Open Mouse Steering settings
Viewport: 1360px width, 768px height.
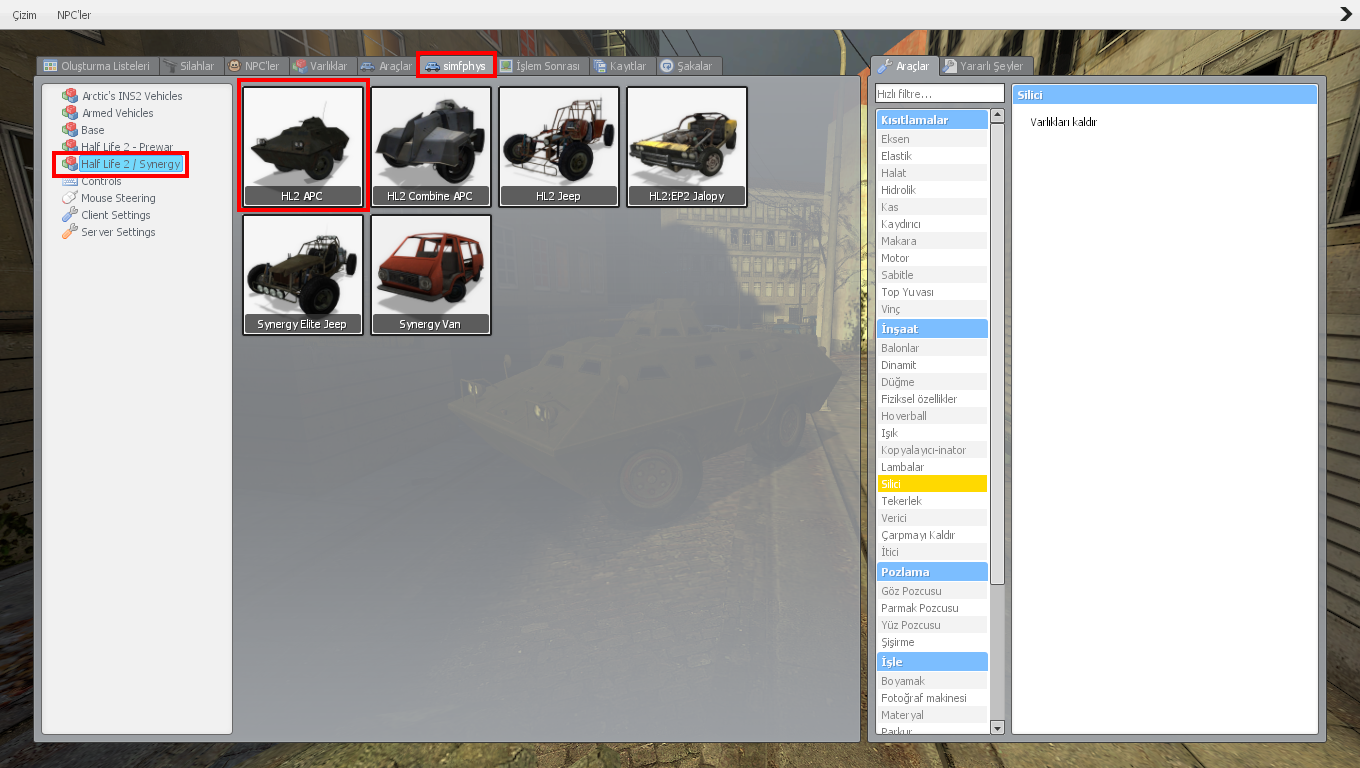(x=118, y=198)
